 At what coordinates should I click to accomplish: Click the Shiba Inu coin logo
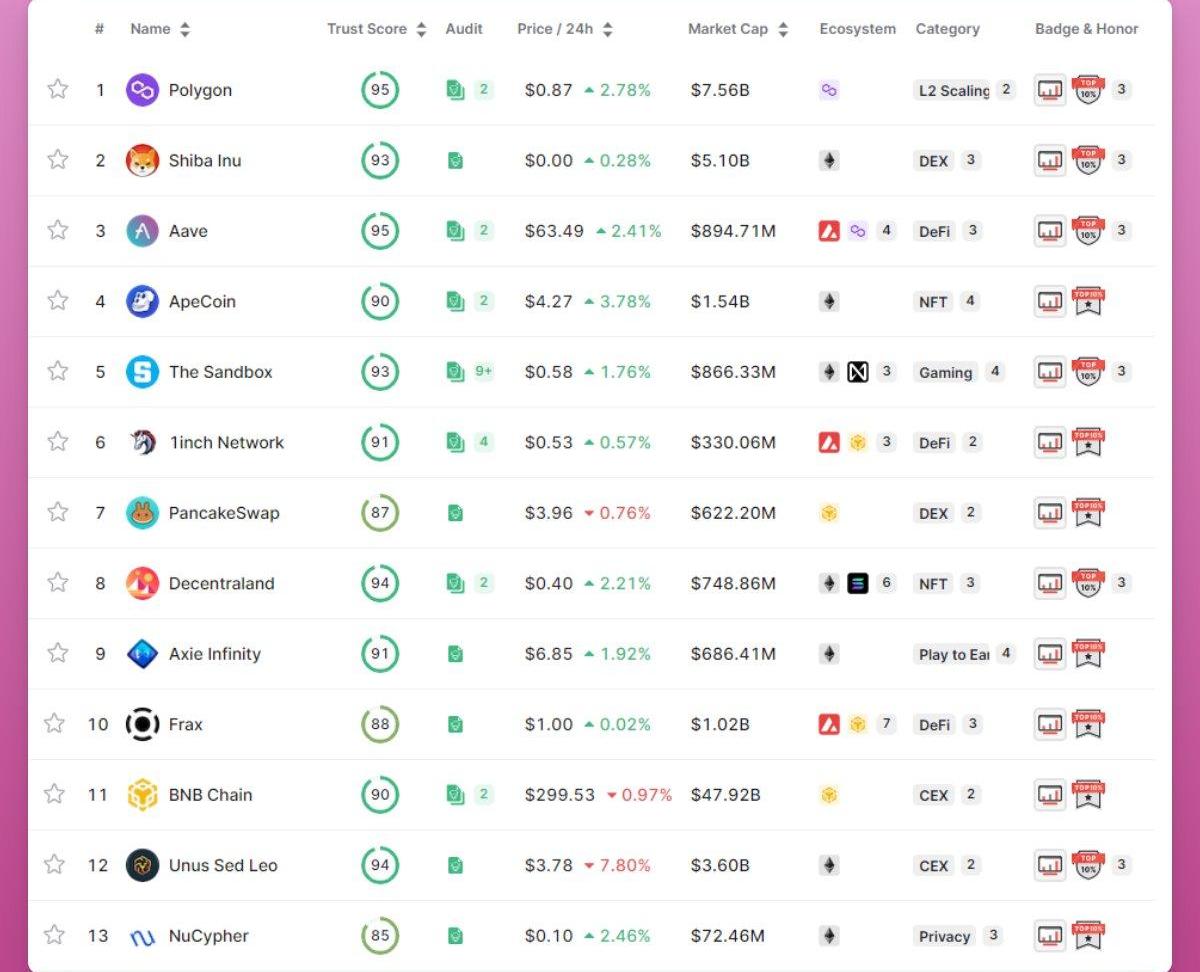pyautogui.click(x=142, y=161)
